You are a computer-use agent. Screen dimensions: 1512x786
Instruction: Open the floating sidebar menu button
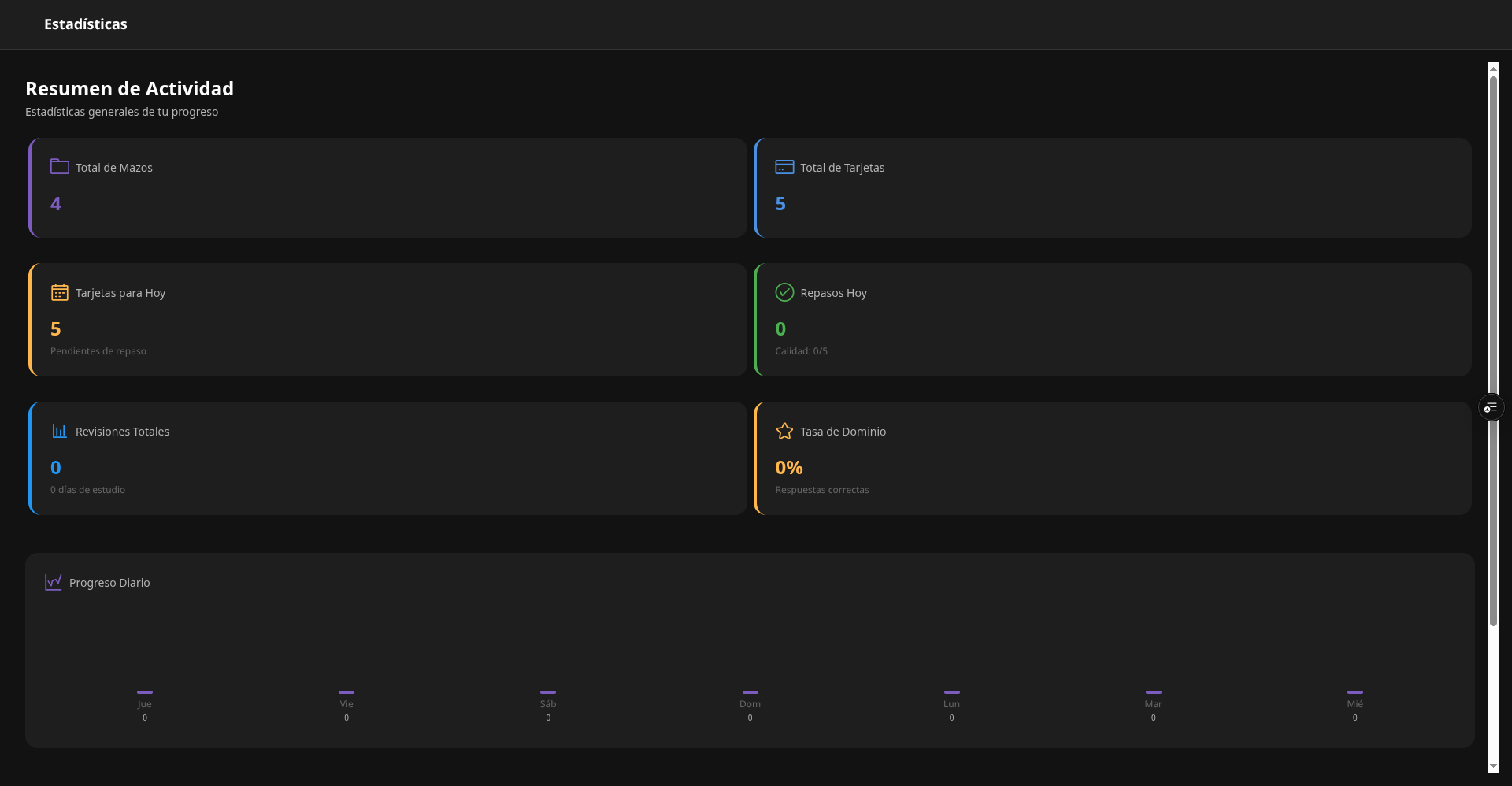[x=1491, y=407]
